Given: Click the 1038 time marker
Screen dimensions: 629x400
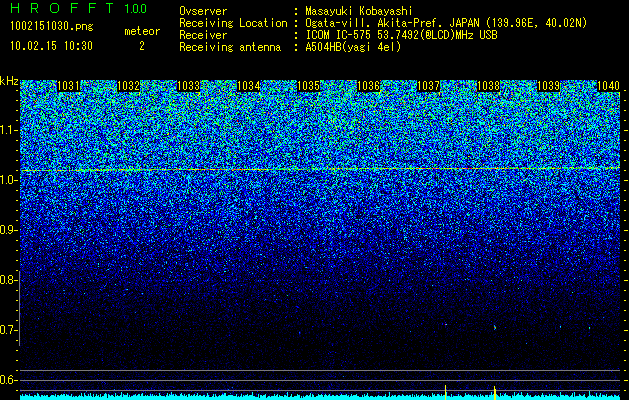Looking at the screenshot, I should pos(488,86).
